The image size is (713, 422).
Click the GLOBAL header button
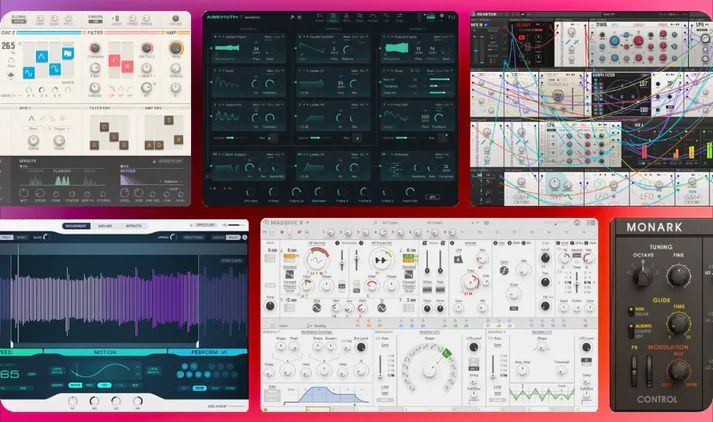point(19,19)
